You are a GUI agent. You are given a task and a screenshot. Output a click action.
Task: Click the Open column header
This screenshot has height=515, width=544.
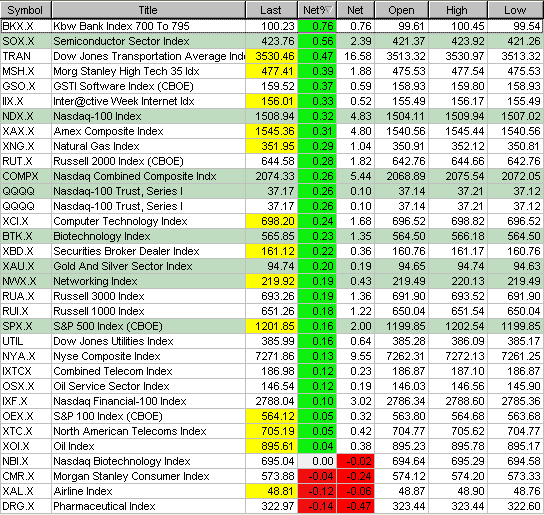401,10
